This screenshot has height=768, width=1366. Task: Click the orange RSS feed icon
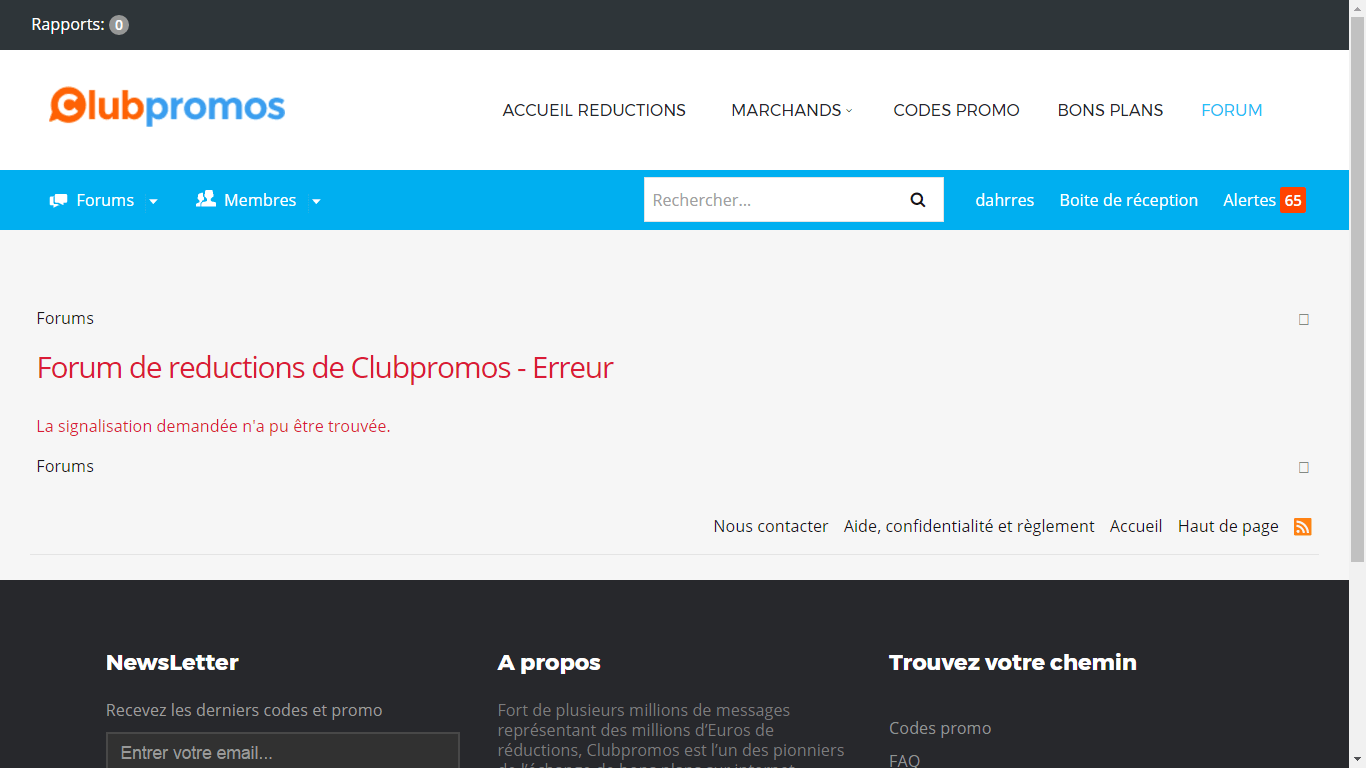[x=1302, y=526]
